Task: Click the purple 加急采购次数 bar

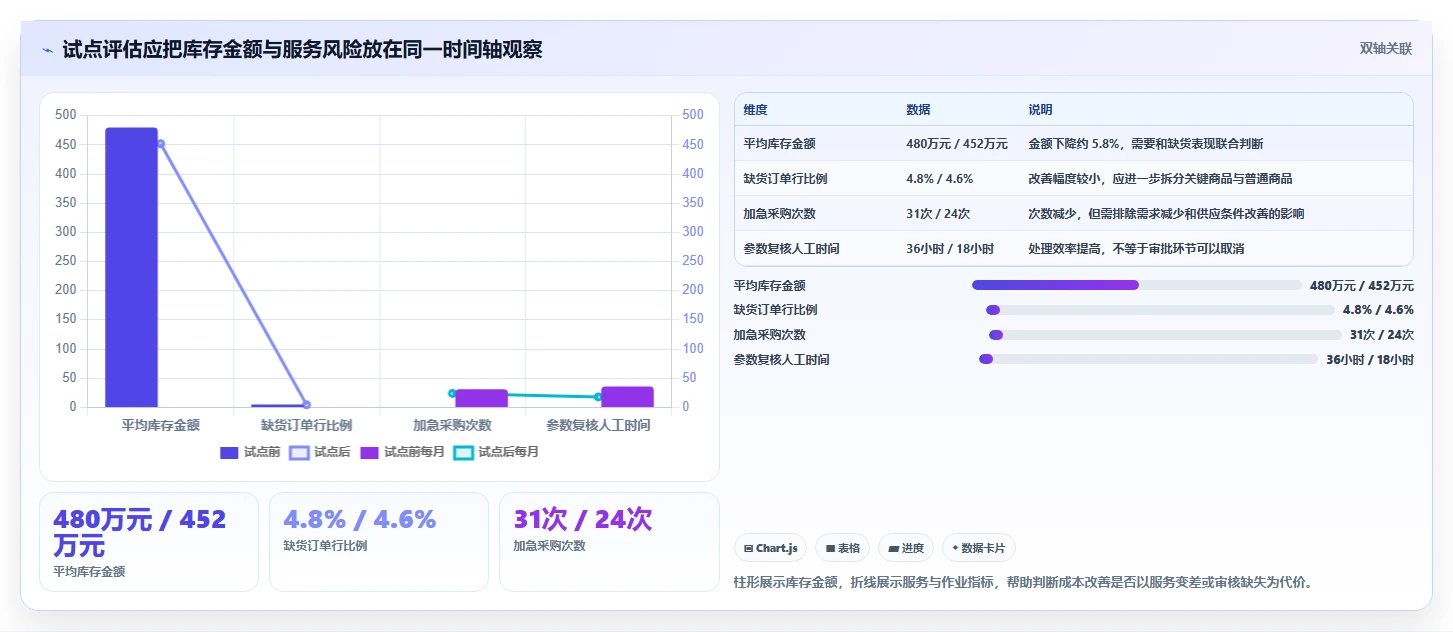Action: tap(481, 398)
